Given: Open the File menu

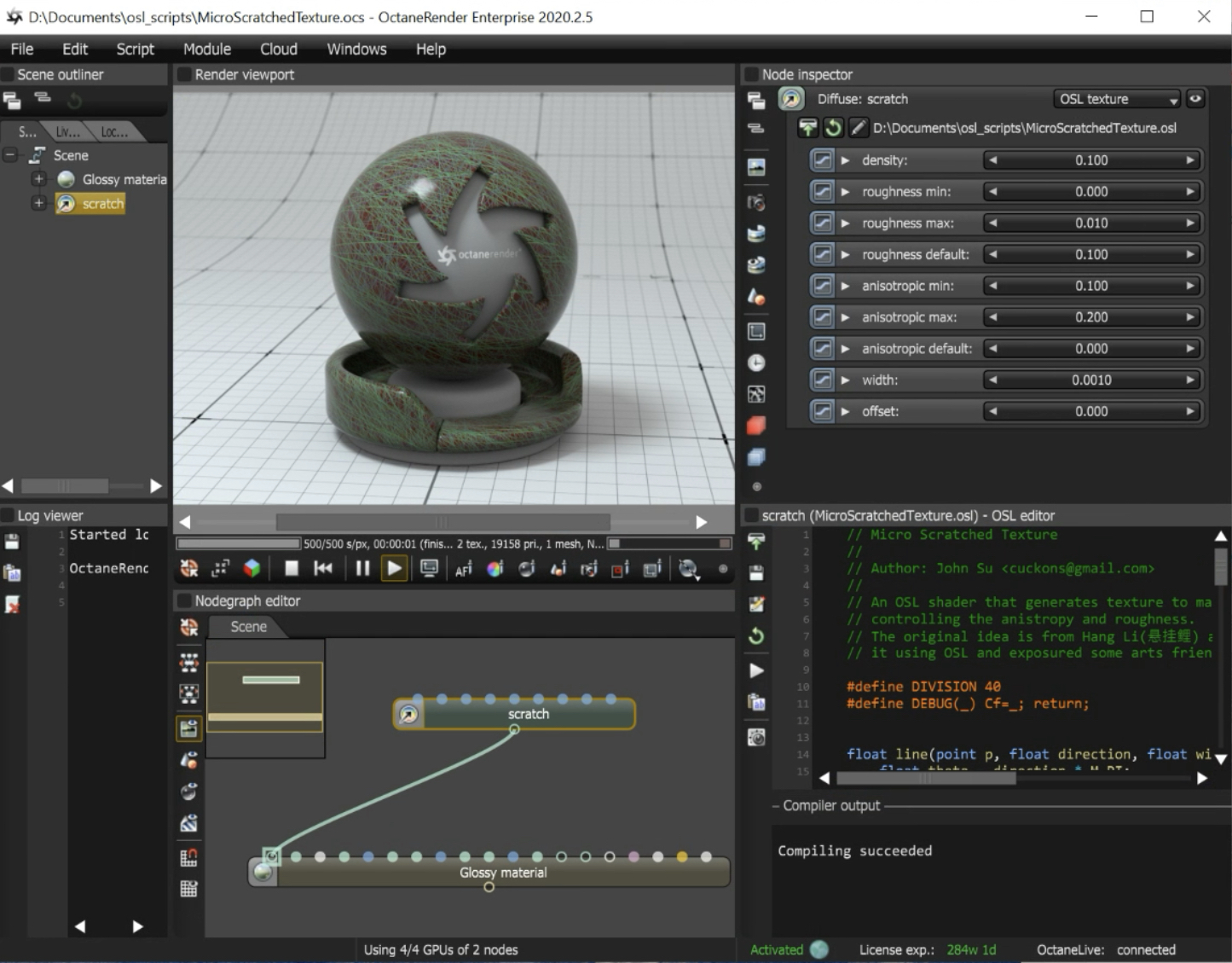Looking at the screenshot, I should coord(22,49).
